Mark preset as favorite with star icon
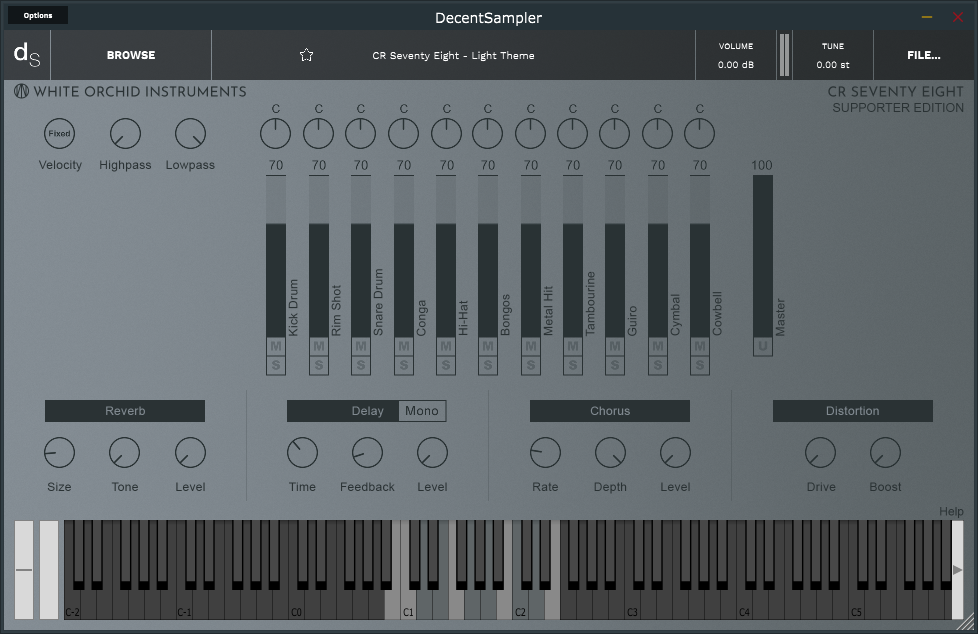This screenshot has height=634, width=978. click(x=306, y=55)
